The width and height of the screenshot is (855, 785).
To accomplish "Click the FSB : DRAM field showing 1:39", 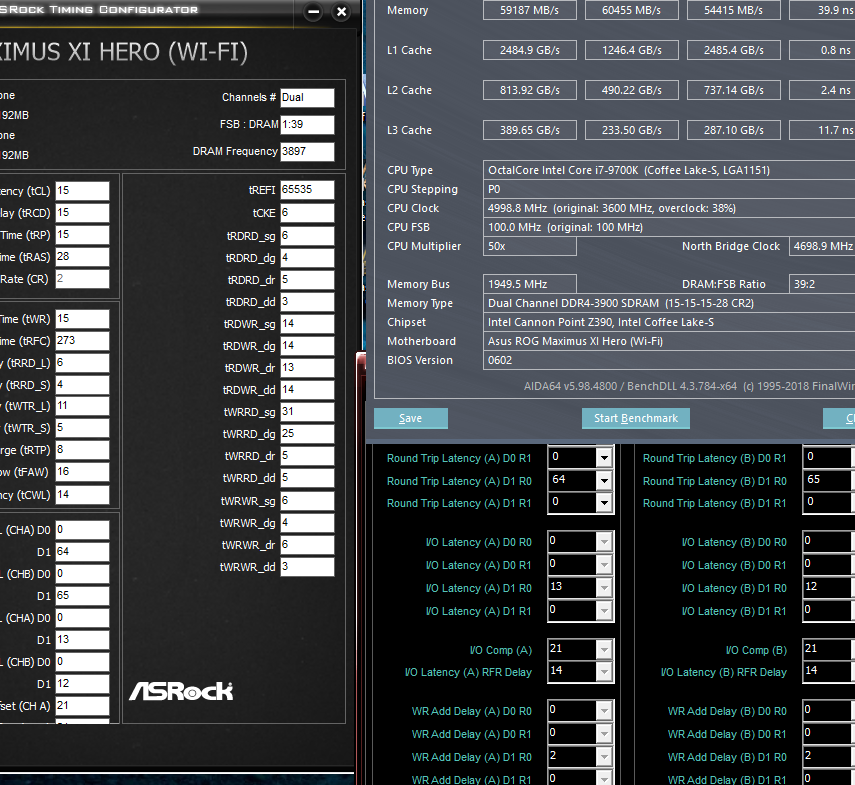I will click(x=307, y=124).
